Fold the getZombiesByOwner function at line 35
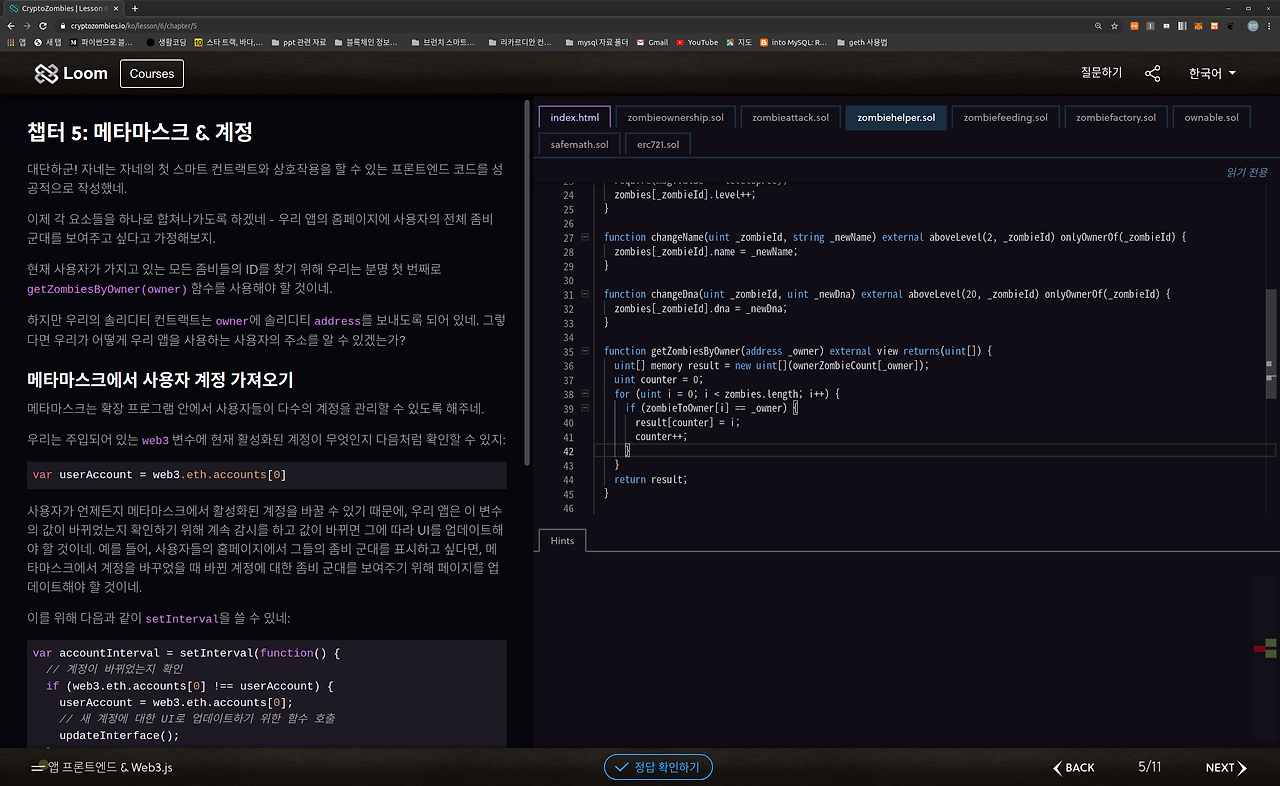The height and width of the screenshot is (786, 1280). tap(584, 352)
